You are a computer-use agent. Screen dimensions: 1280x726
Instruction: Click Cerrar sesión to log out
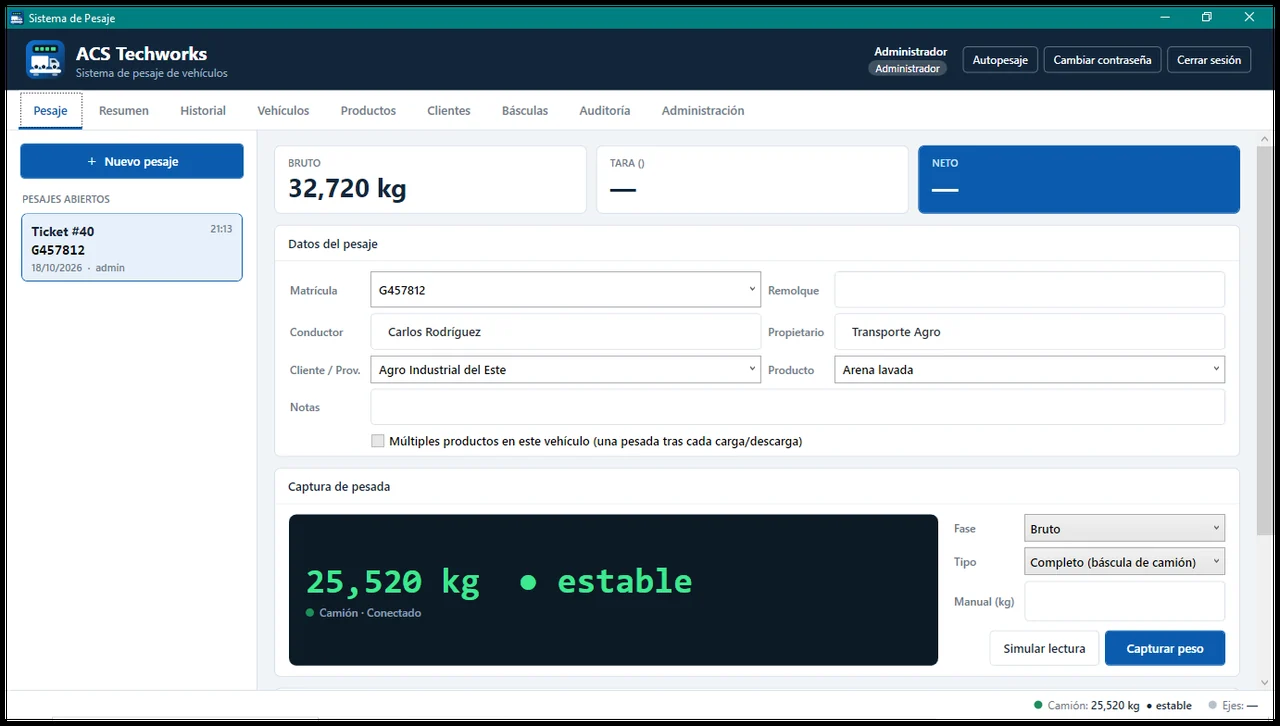[1209, 60]
